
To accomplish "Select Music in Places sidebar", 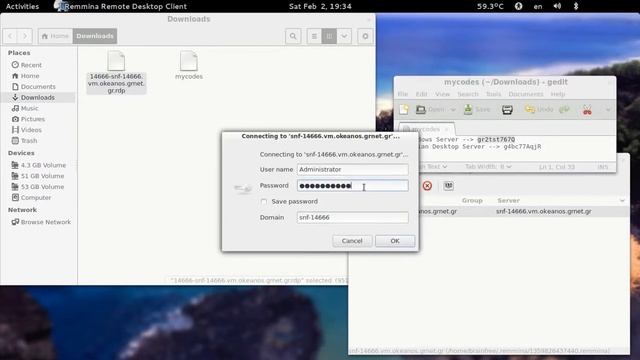I will 29,108.
